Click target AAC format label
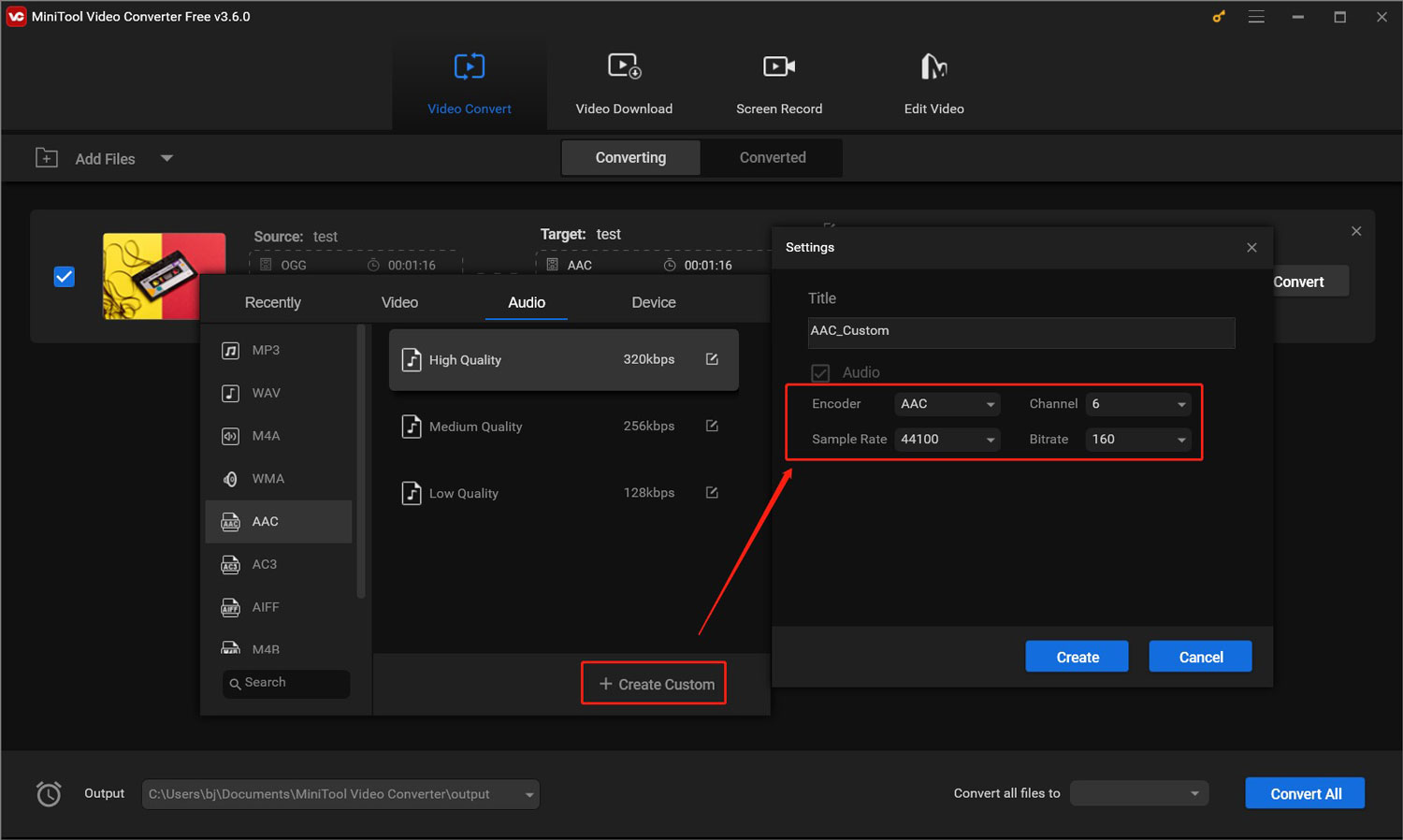Viewport: 1403px width, 840px height. pyautogui.click(x=580, y=266)
